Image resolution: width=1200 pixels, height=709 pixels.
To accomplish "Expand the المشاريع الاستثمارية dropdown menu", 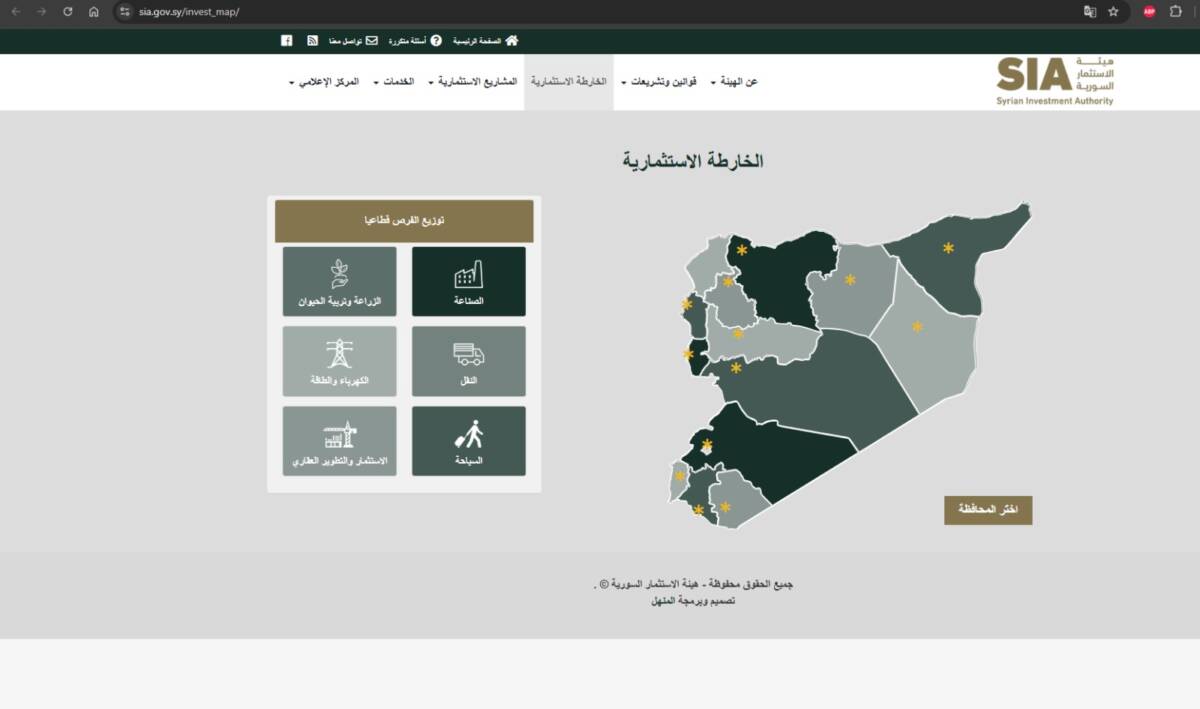I will [x=473, y=82].
